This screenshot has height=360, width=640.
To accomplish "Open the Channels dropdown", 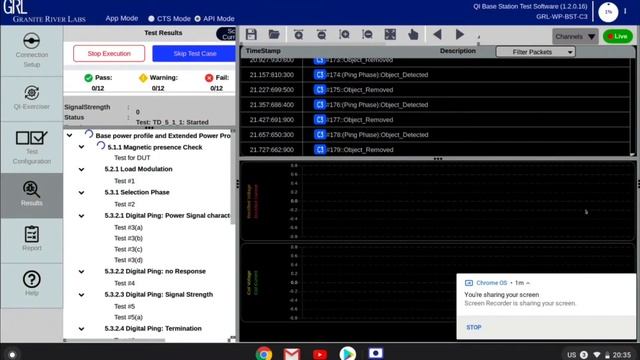I will click(575, 36).
